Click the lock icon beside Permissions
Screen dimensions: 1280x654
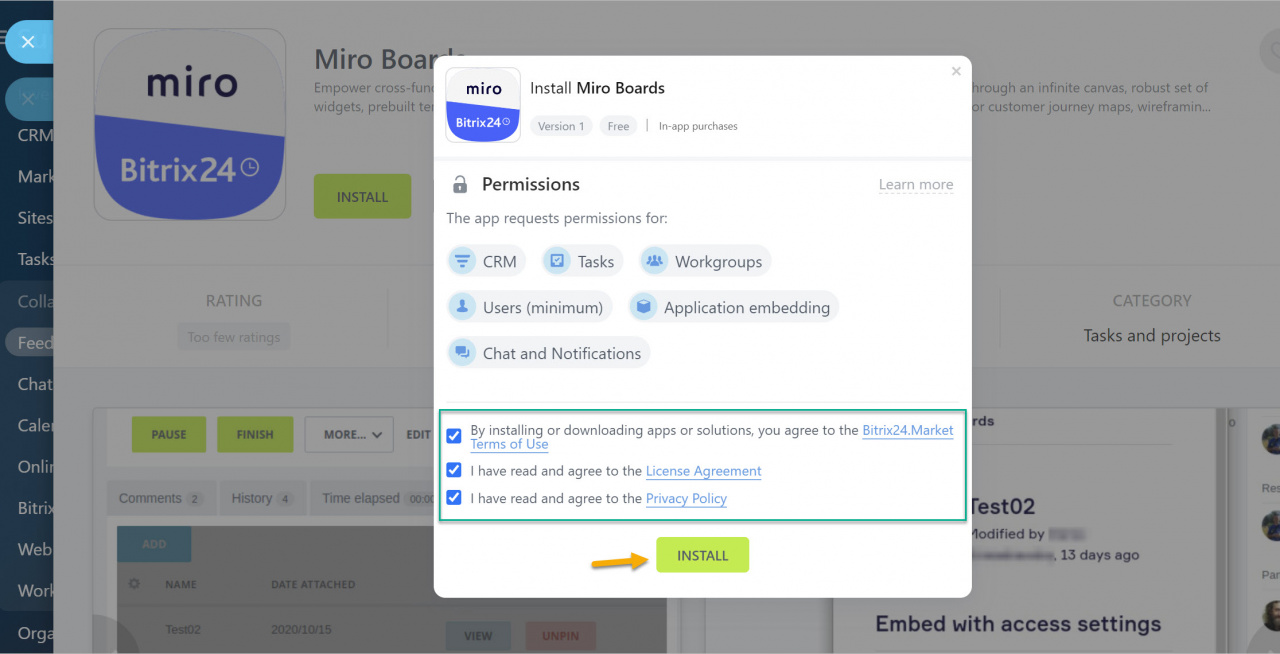(x=460, y=185)
